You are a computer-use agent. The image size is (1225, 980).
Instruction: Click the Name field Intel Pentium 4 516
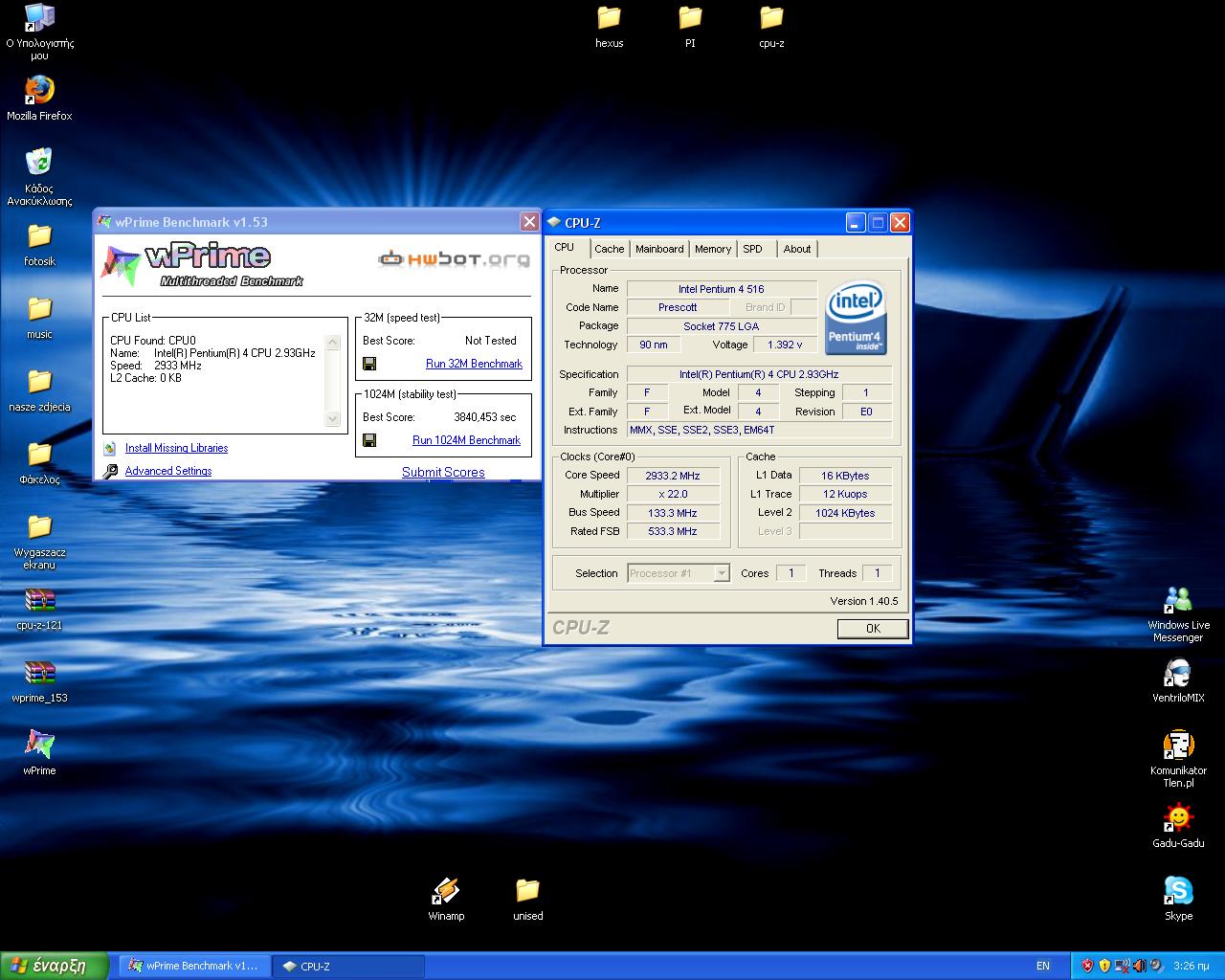[x=722, y=289]
